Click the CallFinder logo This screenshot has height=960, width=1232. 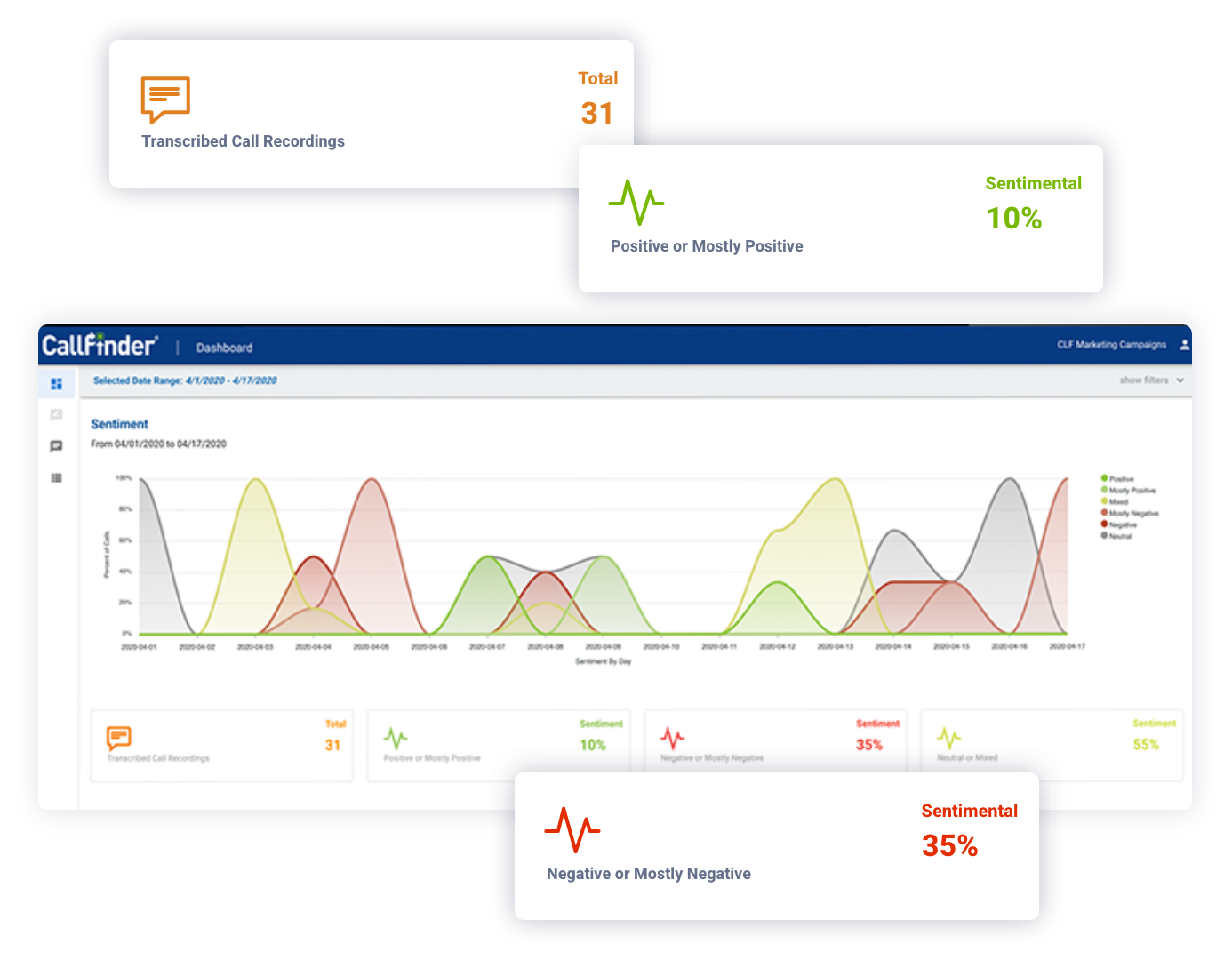coord(100,345)
